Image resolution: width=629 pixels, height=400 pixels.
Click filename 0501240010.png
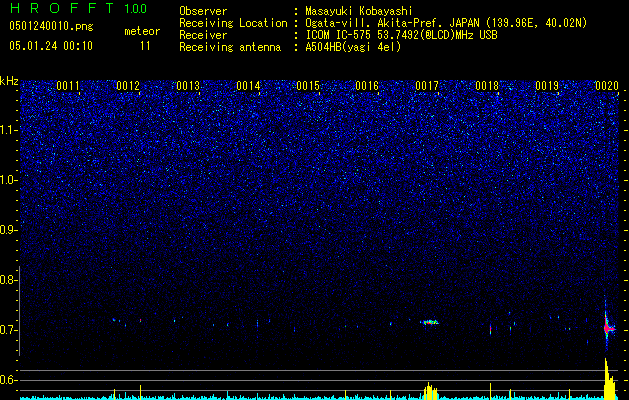(x=51, y=27)
